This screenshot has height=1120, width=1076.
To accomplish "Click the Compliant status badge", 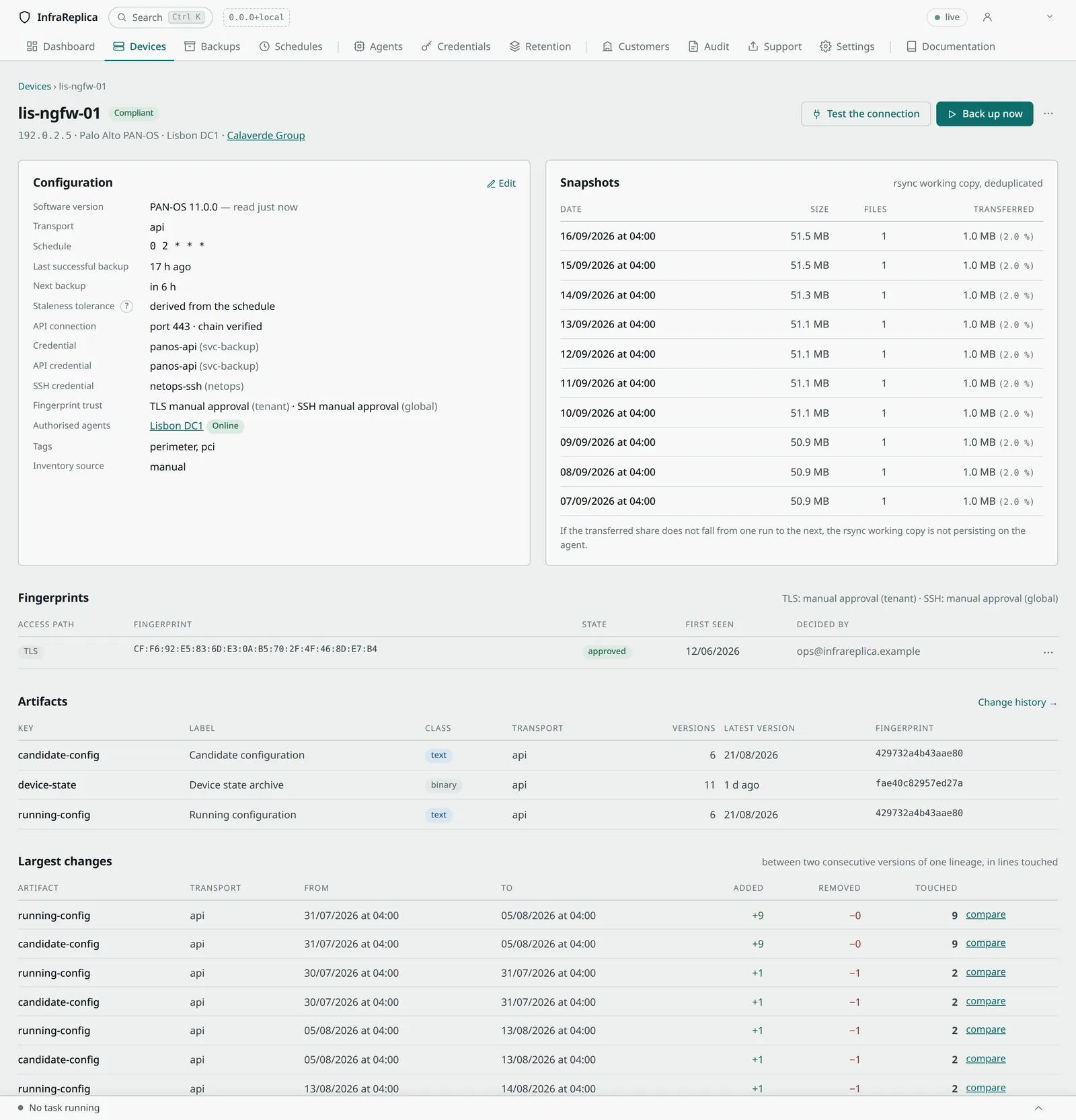I will coord(133,113).
